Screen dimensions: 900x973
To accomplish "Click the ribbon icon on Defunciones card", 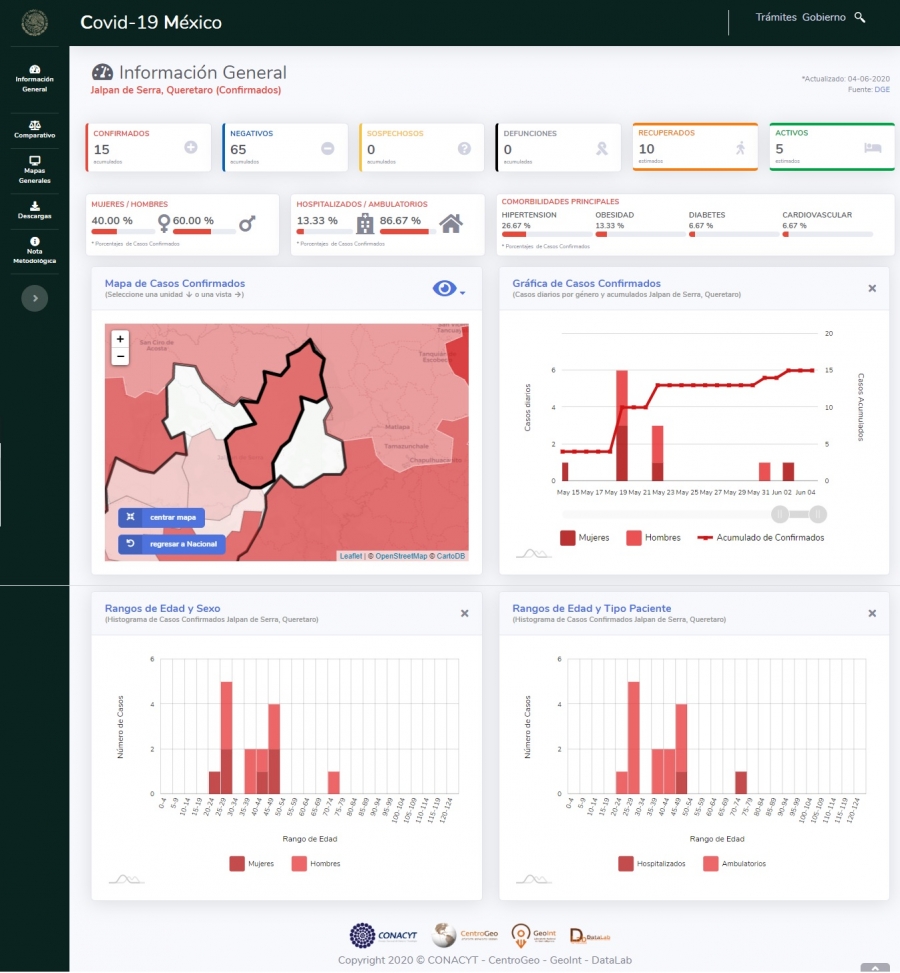I will tap(601, 148).
